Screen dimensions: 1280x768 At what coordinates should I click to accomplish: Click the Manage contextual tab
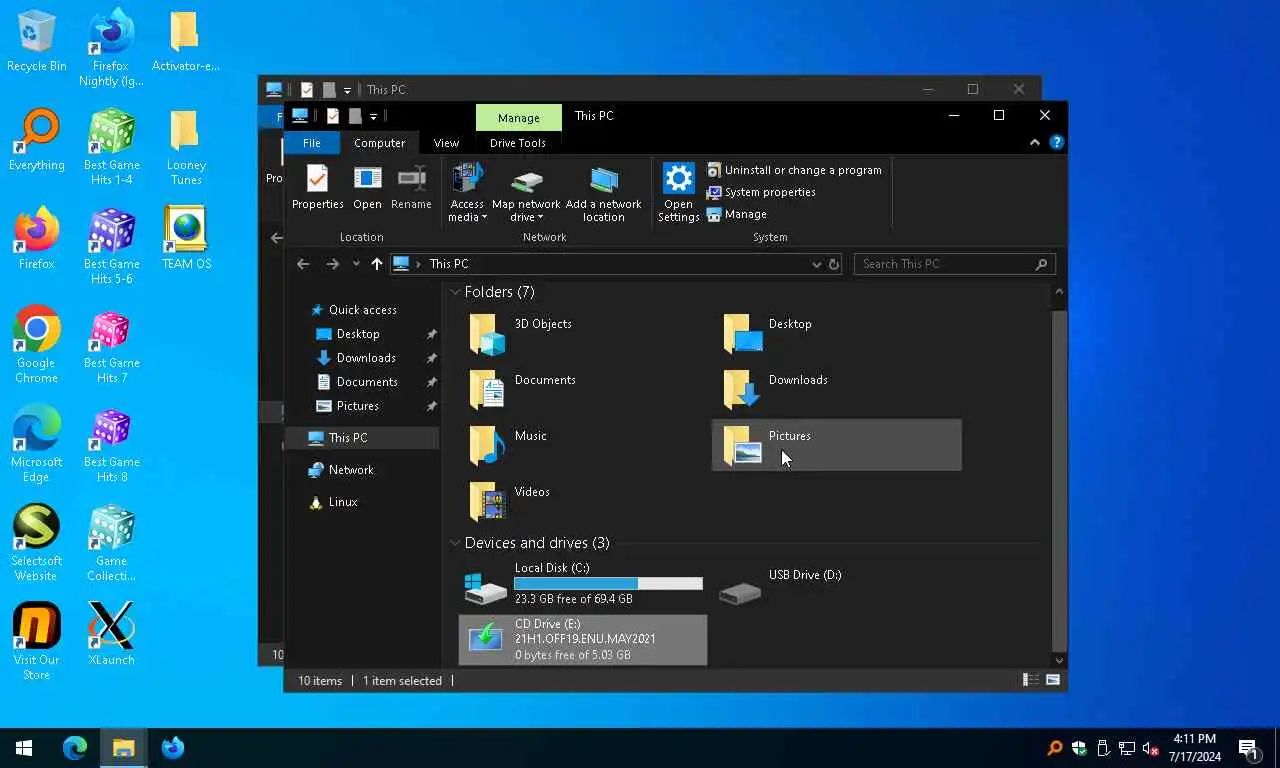(519, 117)
